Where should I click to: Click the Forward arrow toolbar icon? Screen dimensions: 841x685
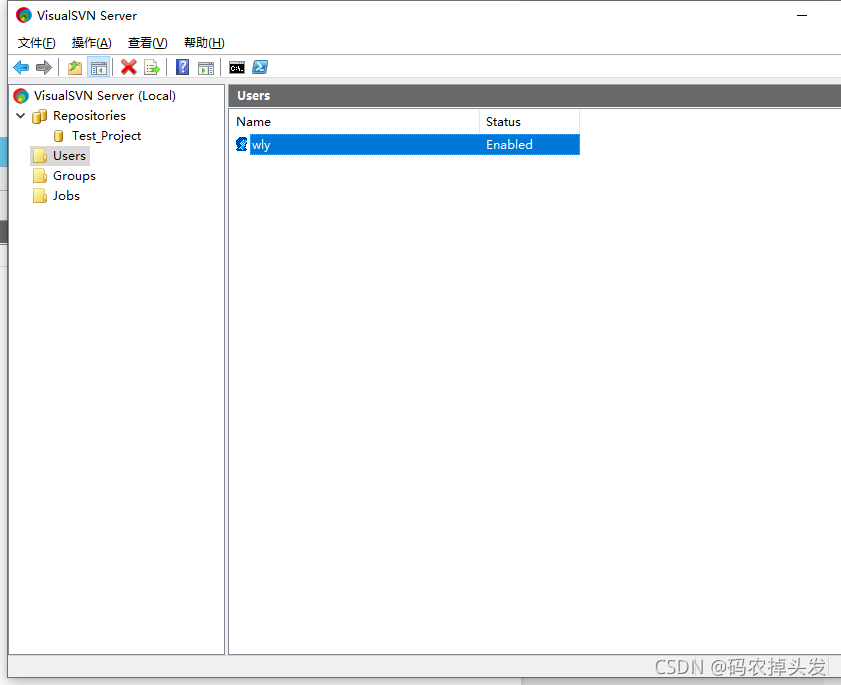point(43,68)
